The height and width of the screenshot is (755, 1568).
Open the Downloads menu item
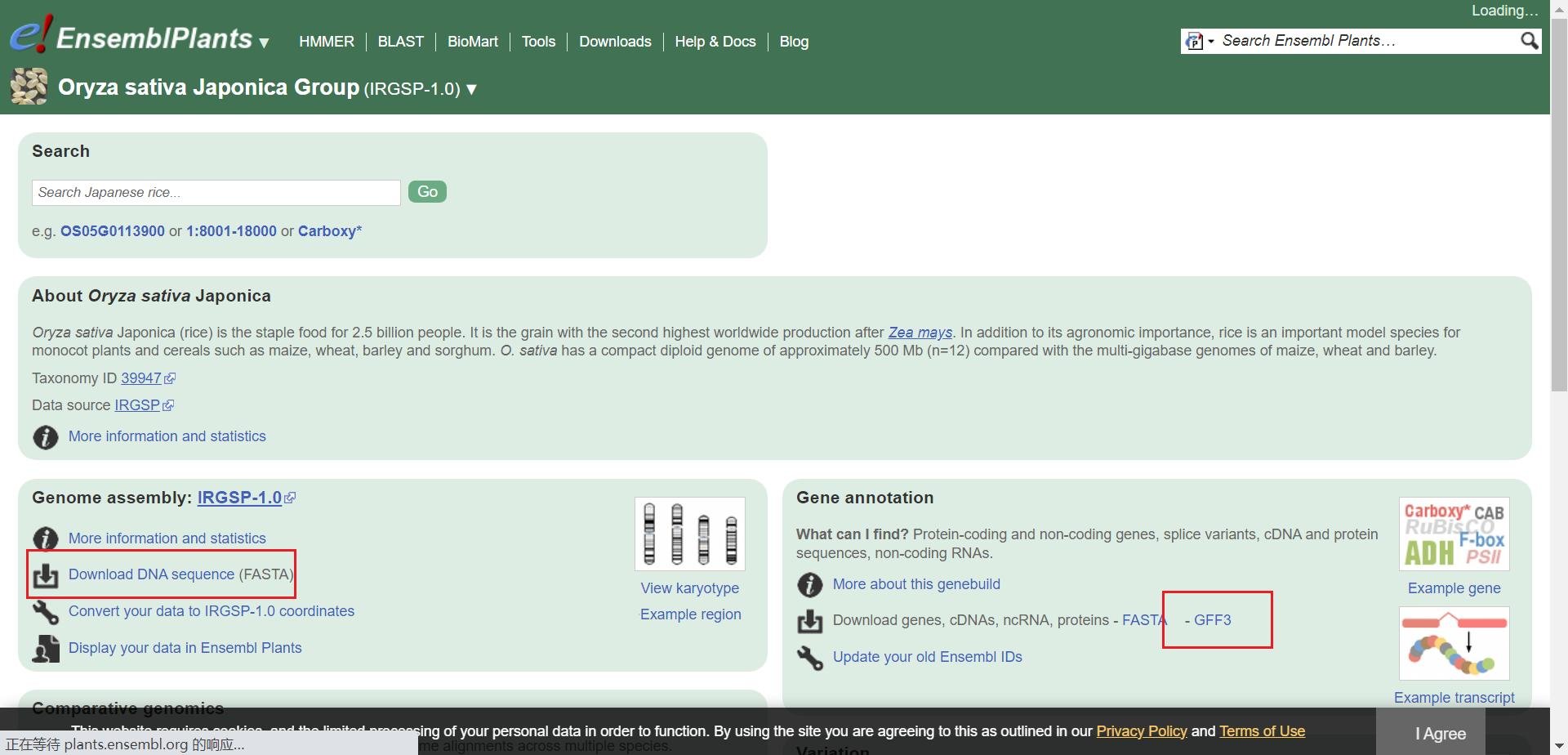tap(615, 42)
